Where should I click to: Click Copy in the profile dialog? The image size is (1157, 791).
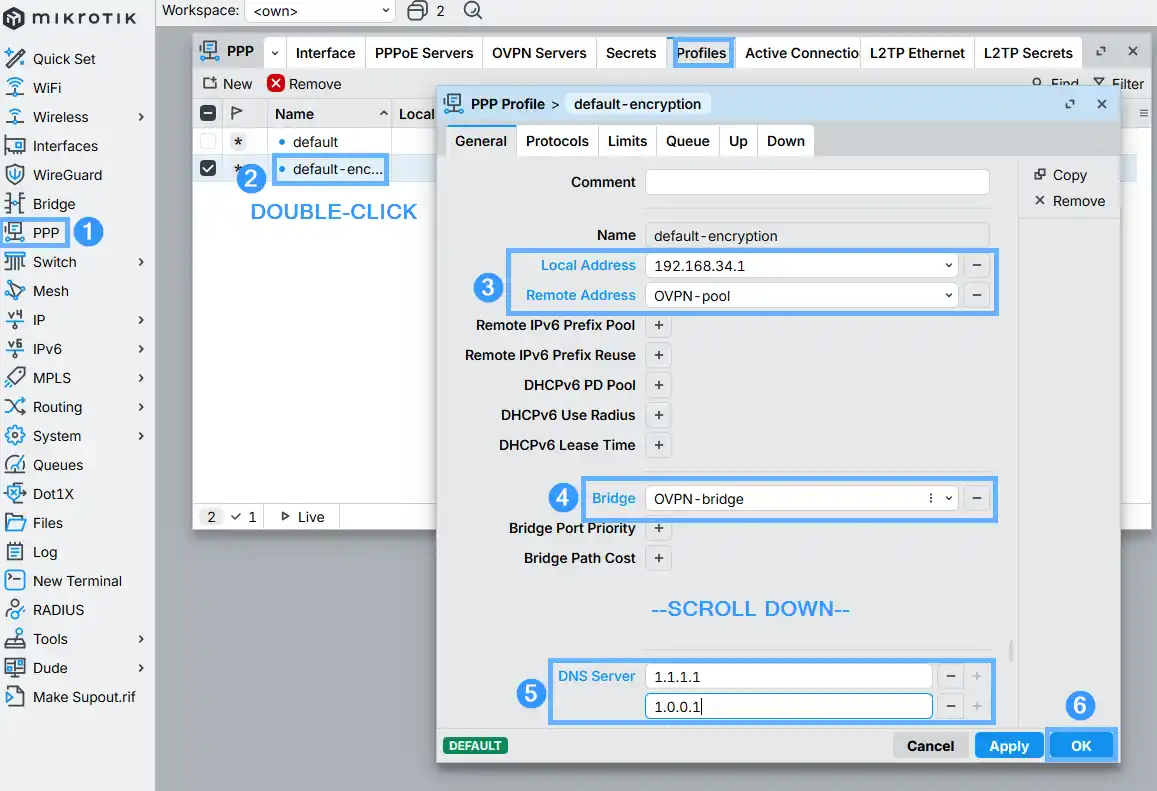point(1060,175)
